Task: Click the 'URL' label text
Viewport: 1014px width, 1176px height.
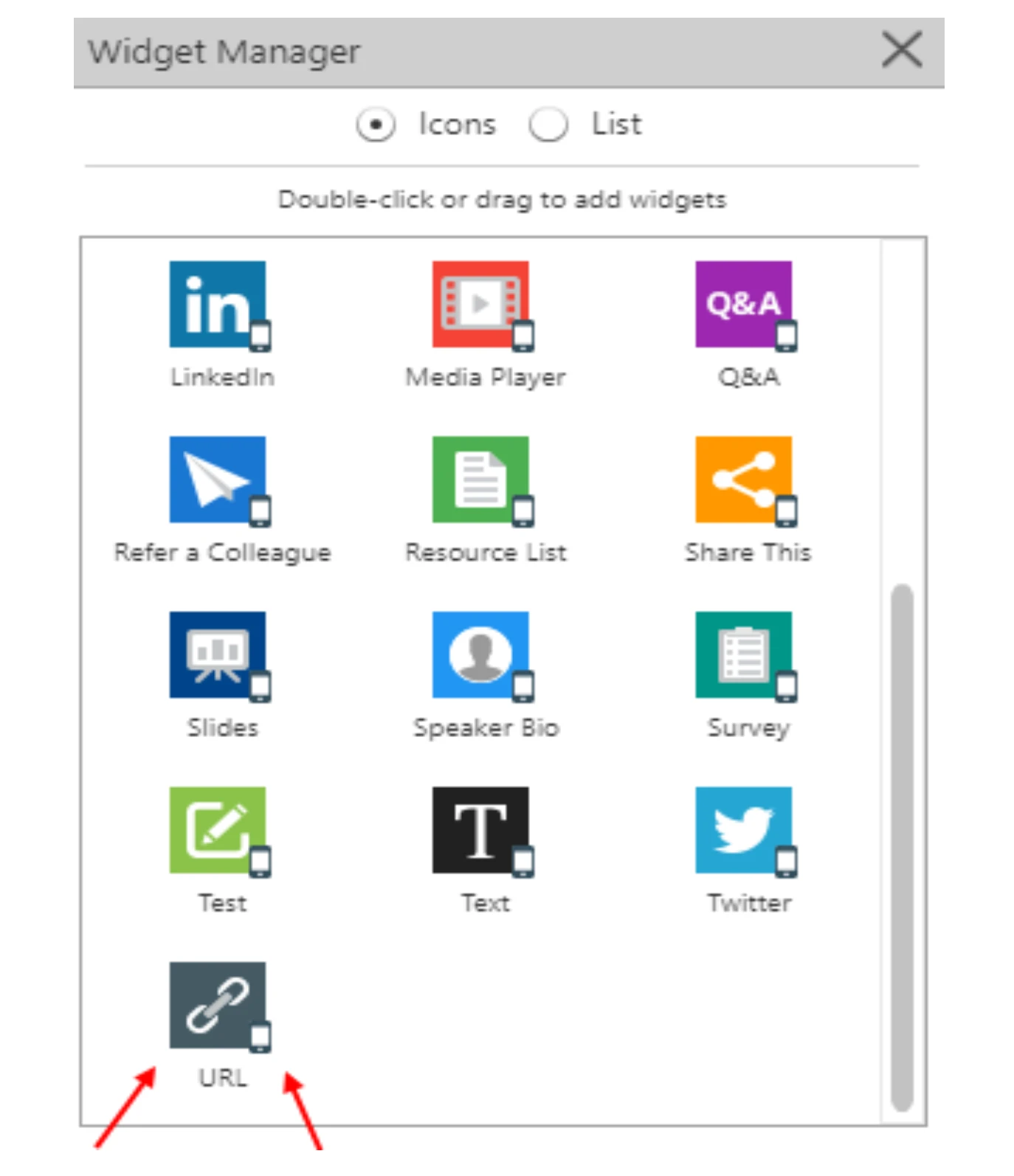Action: 223,1078
